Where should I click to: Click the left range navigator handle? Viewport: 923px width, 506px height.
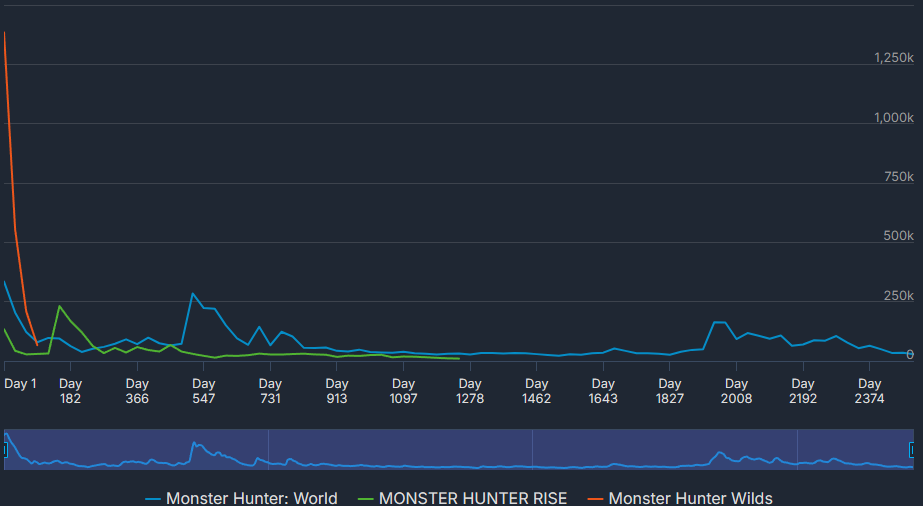pos(4,450)
